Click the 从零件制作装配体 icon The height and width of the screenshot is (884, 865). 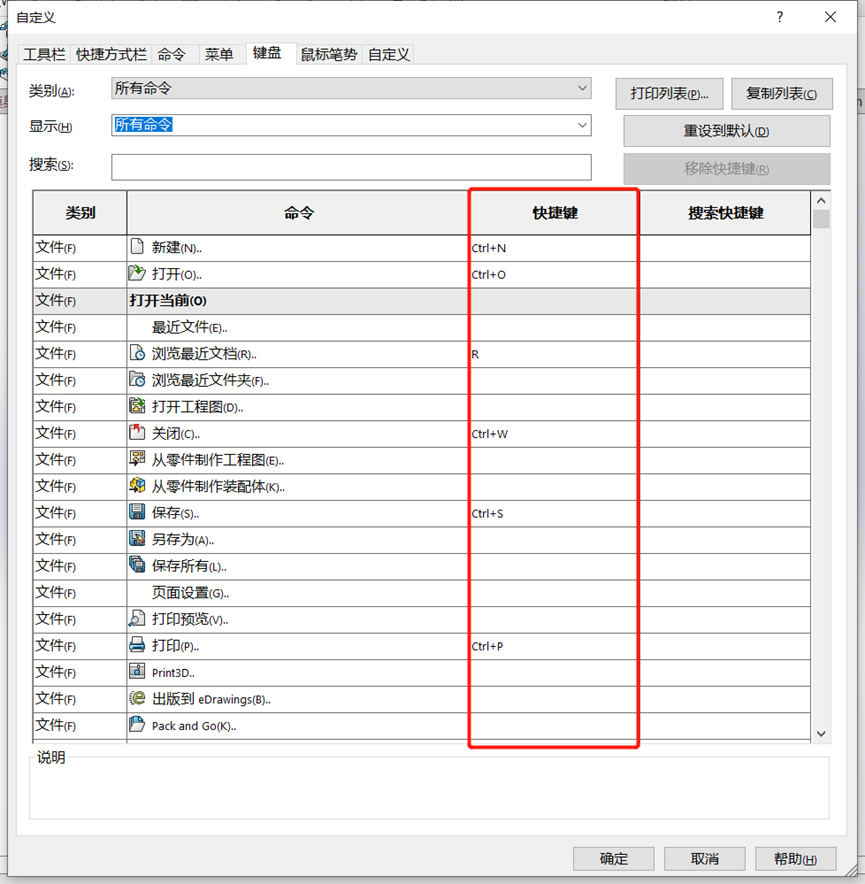coord(137,485)
